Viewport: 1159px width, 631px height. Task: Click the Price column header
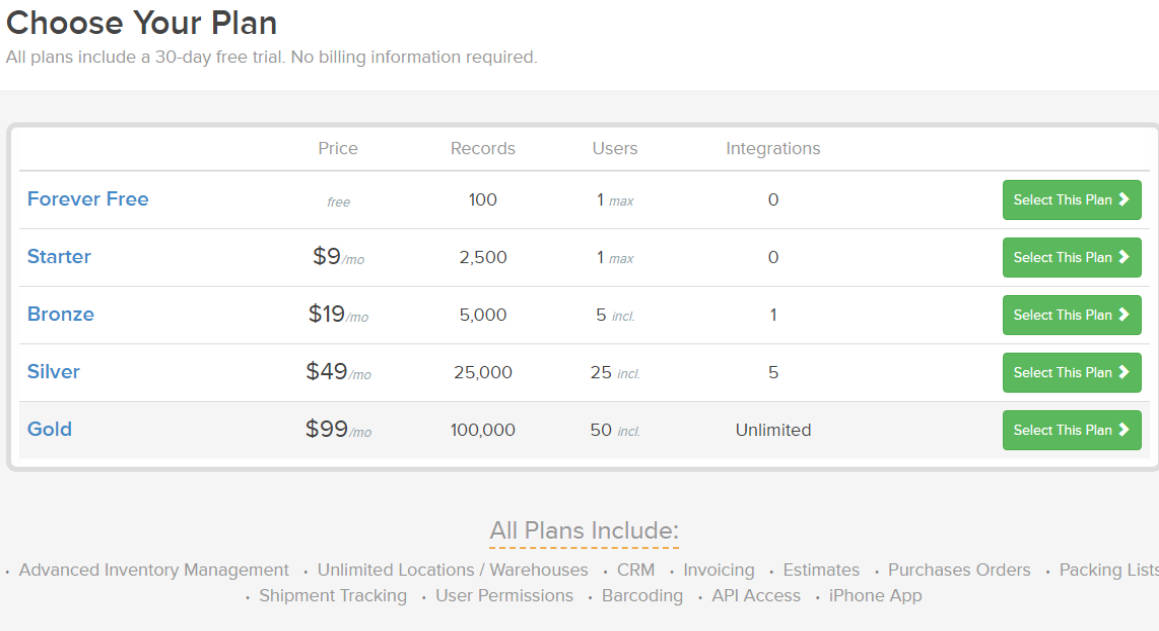pos(338,148)
